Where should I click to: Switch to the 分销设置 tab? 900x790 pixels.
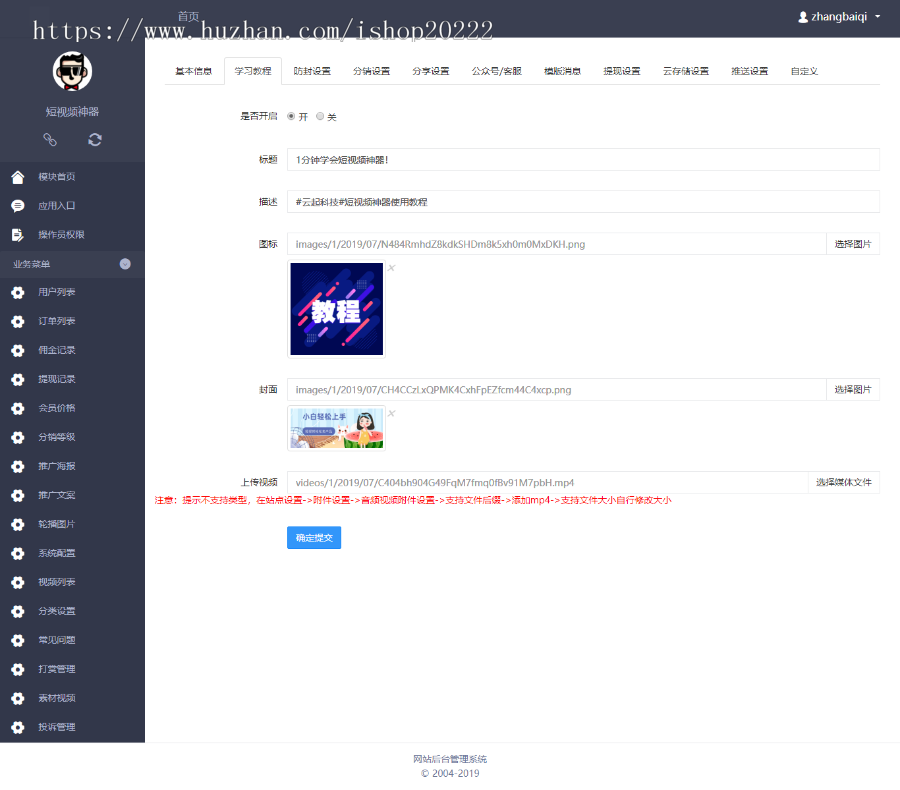[x=371, y=71]
